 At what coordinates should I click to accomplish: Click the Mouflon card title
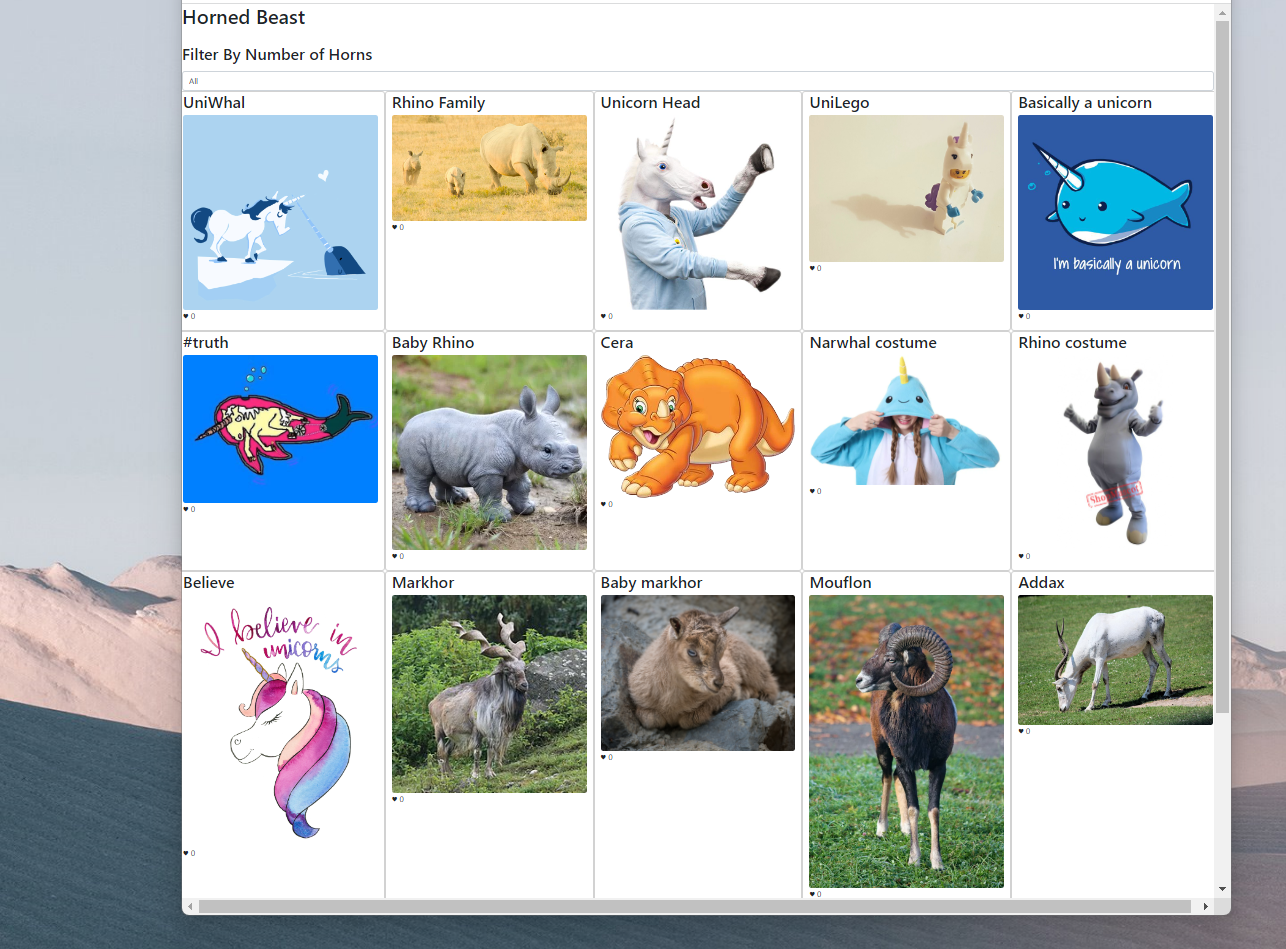[x=840, y=583]
